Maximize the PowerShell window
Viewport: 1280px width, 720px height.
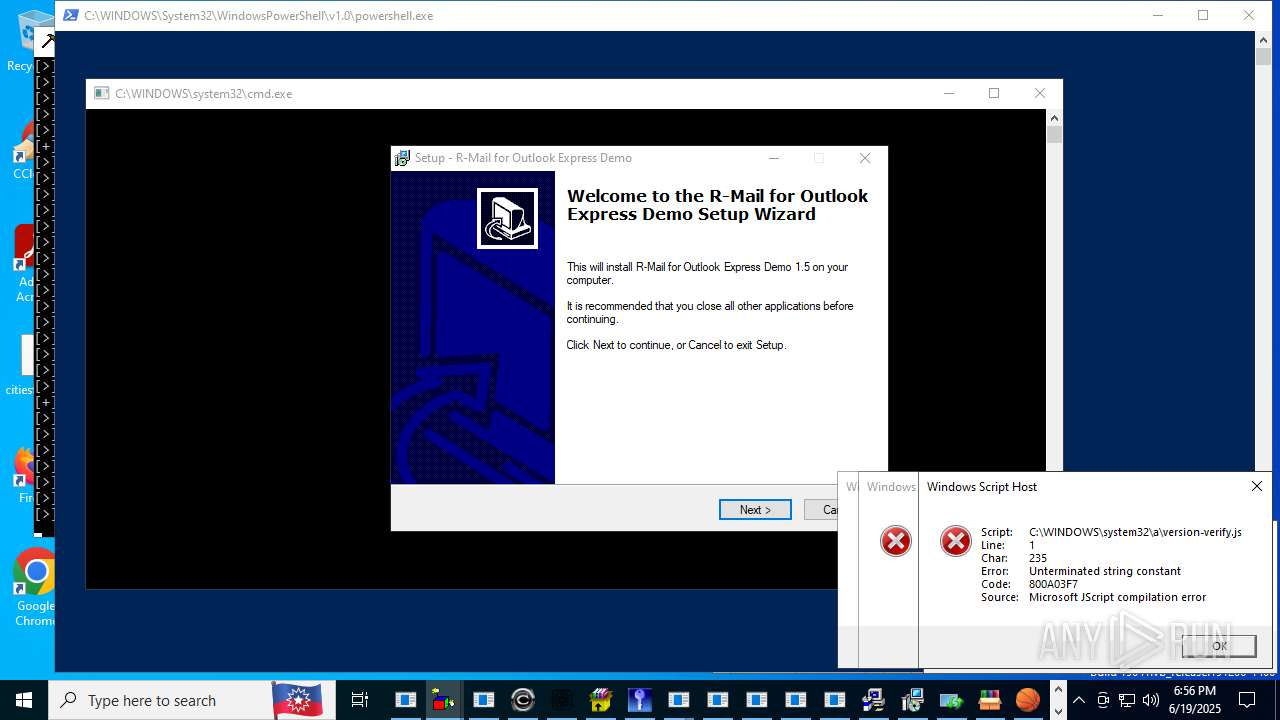(1203, 15)
